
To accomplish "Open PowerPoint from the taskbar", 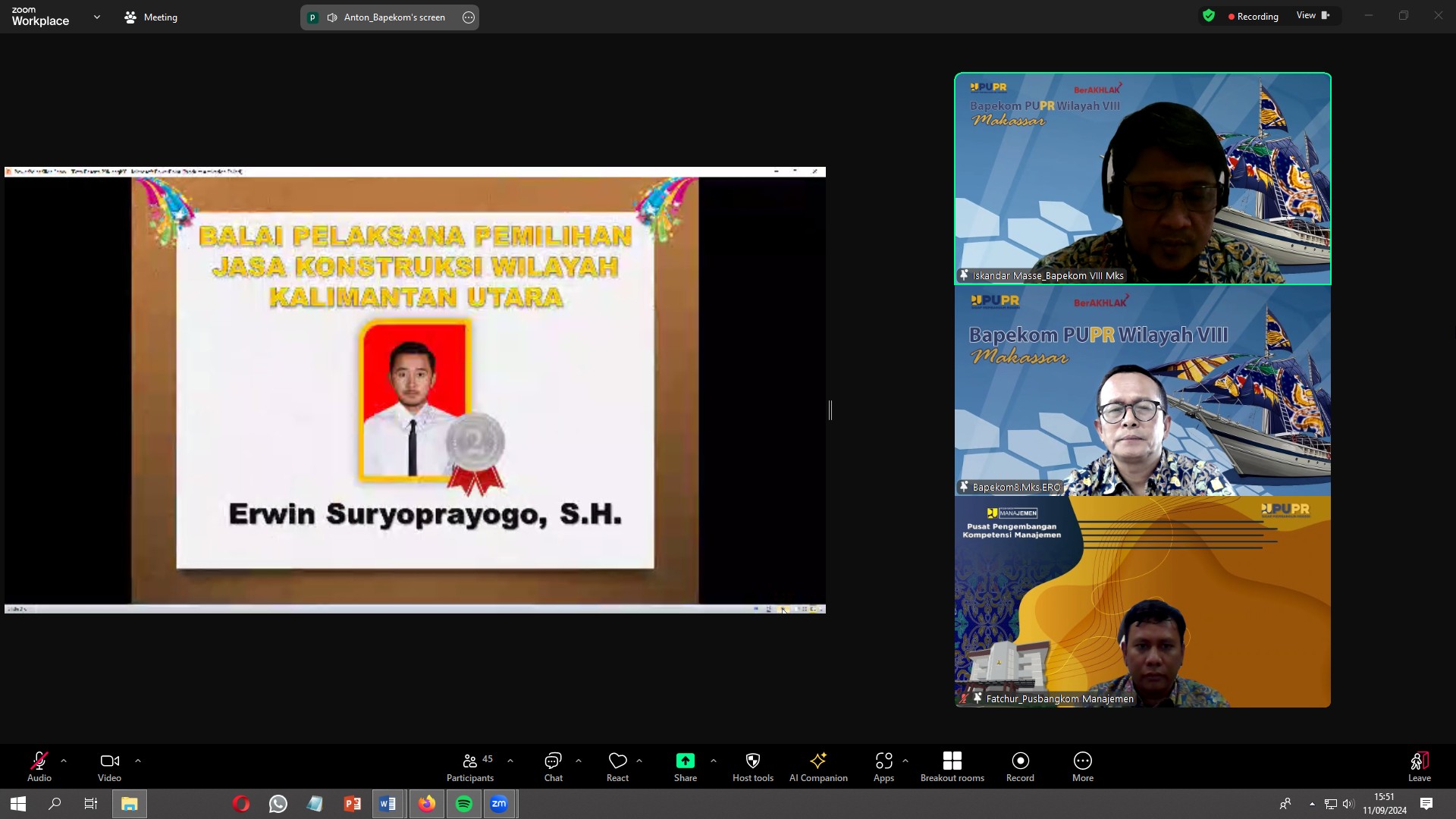I will pos(353,804).
